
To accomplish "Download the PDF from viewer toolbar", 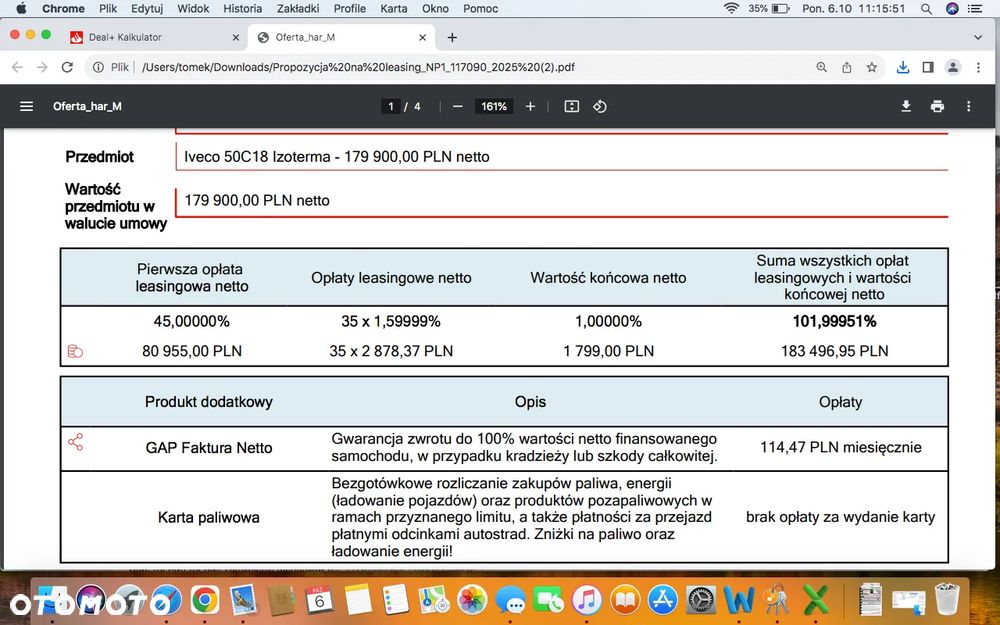I will tap(906, 107).
